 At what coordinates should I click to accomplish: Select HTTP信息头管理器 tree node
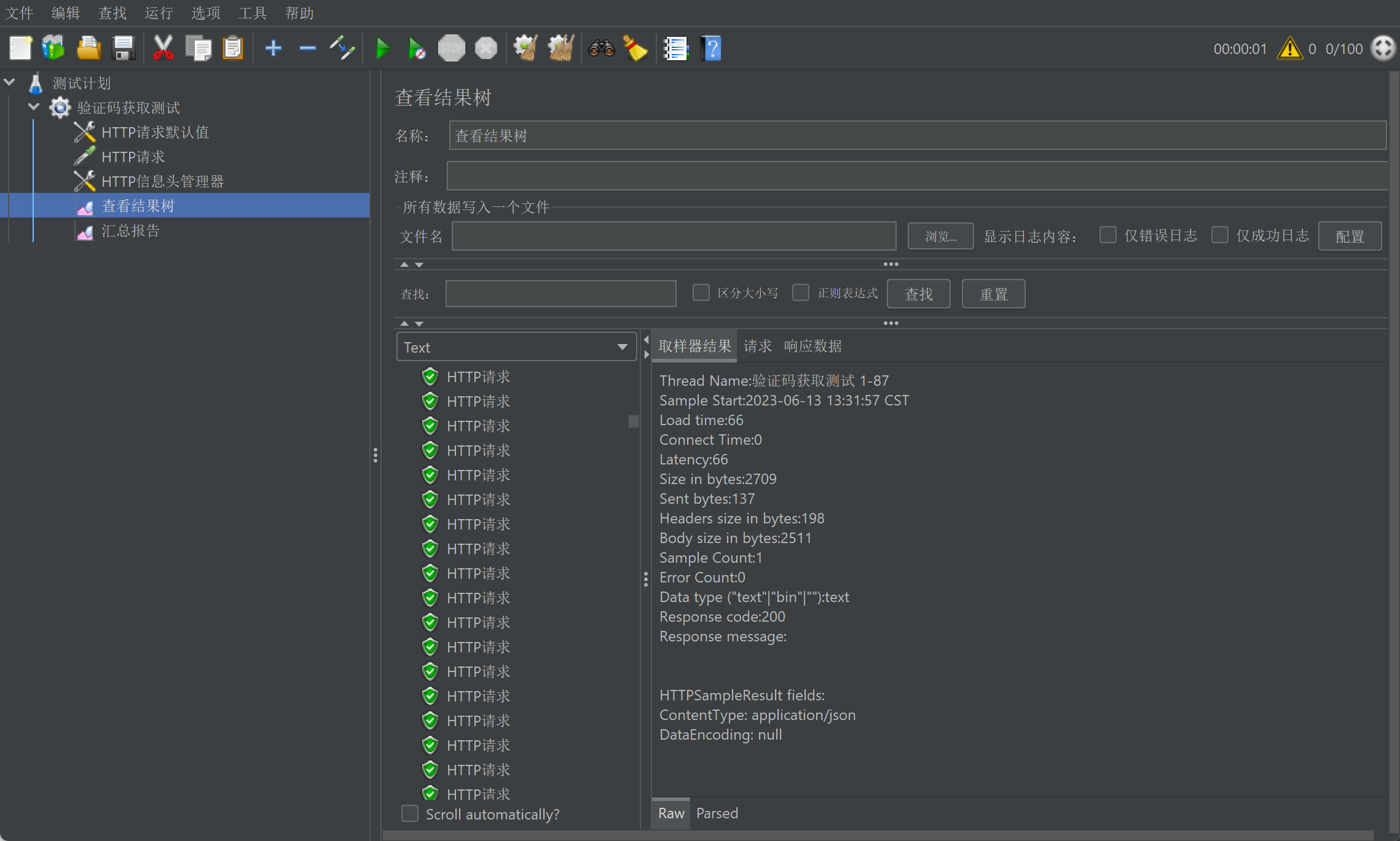pyautogui.click(x=162, y=181)
